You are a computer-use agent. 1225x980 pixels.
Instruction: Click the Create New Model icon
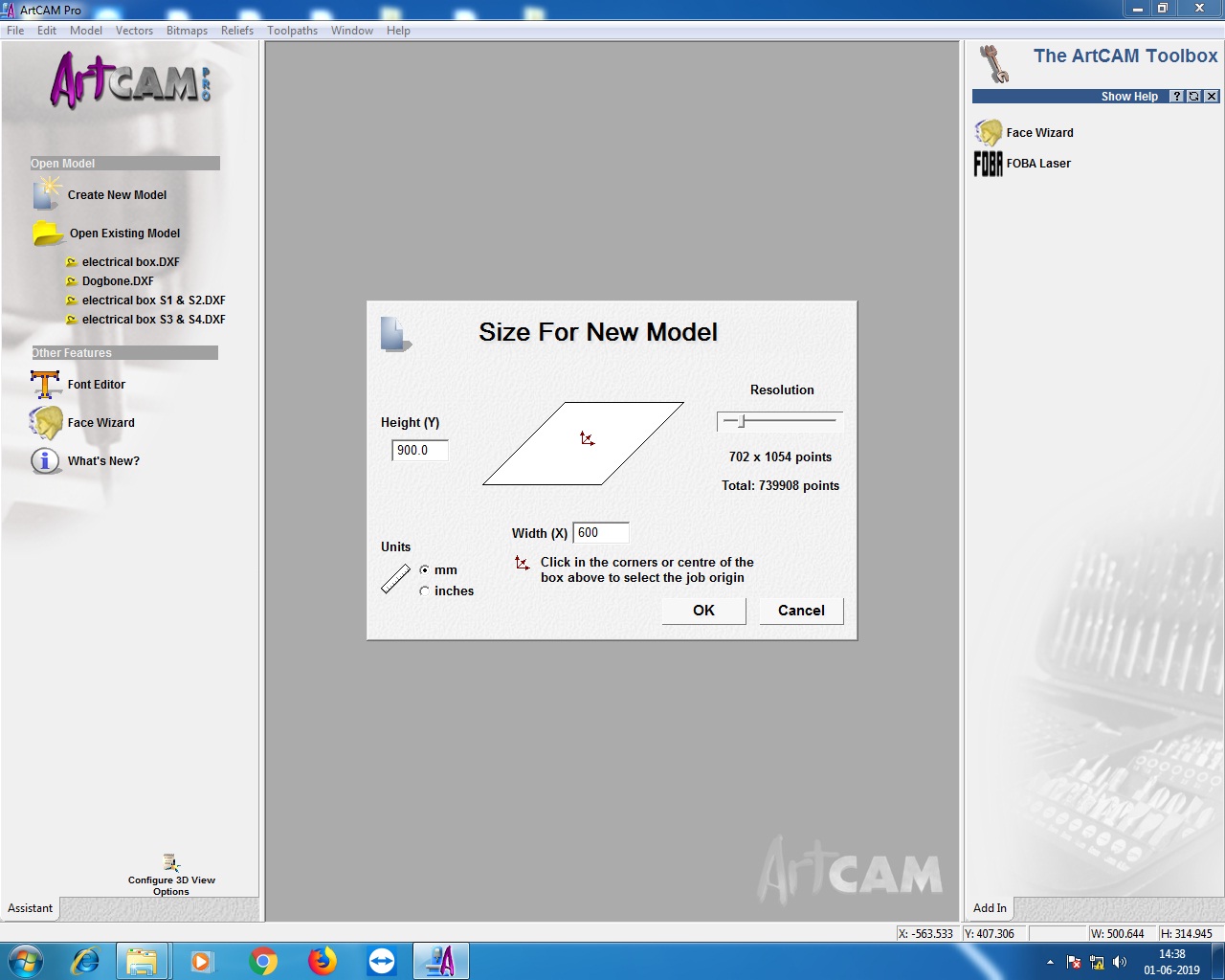[x=46, y=194]
